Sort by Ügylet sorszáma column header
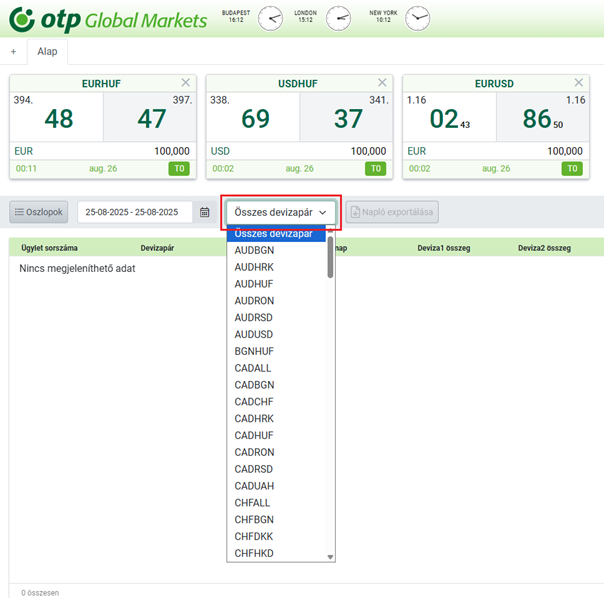 point(49,248)
